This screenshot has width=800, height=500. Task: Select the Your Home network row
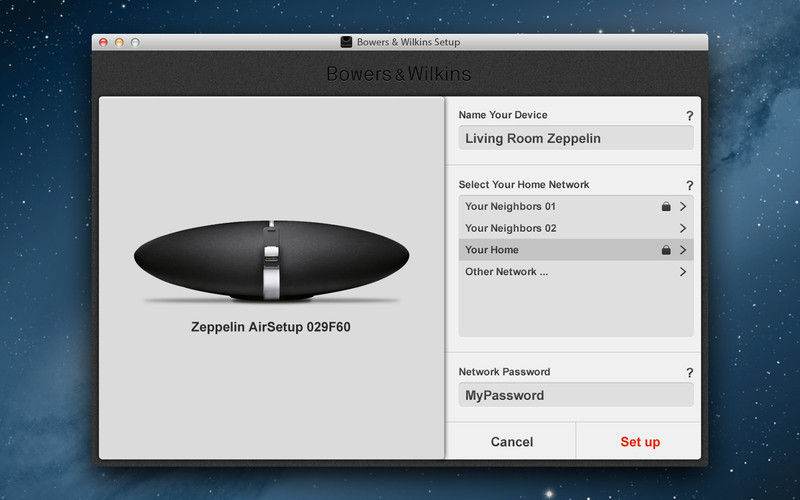(576, 250)
